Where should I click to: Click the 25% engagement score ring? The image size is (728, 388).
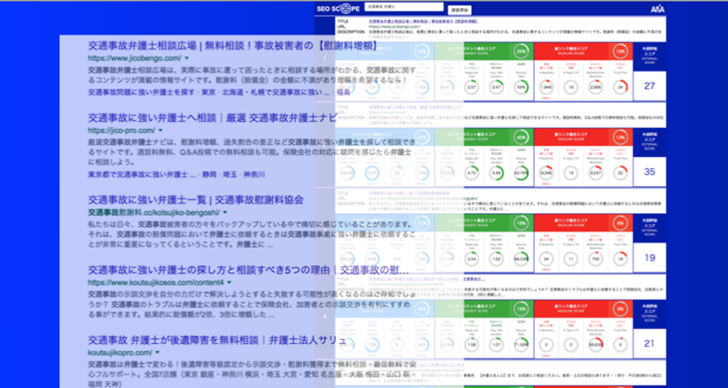coord(521,52)
